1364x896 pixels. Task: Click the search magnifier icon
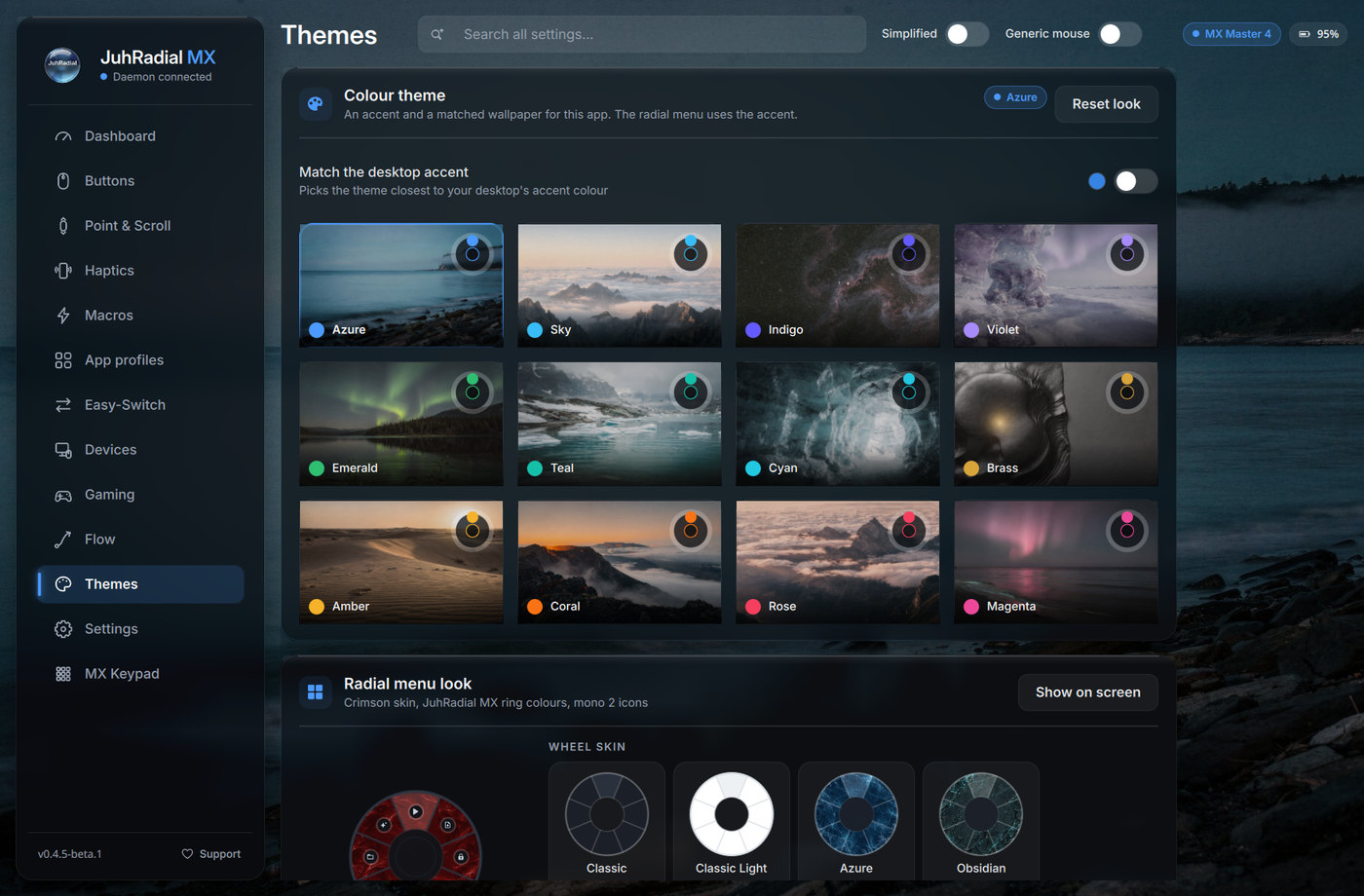437,34
